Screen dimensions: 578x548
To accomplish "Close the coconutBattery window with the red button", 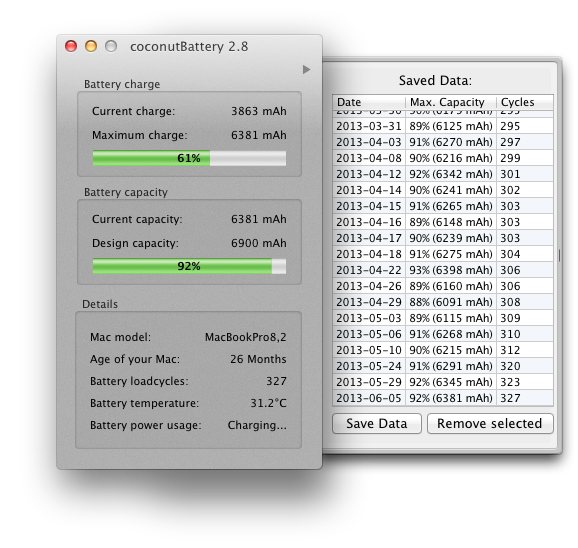I will pos(71,46).
